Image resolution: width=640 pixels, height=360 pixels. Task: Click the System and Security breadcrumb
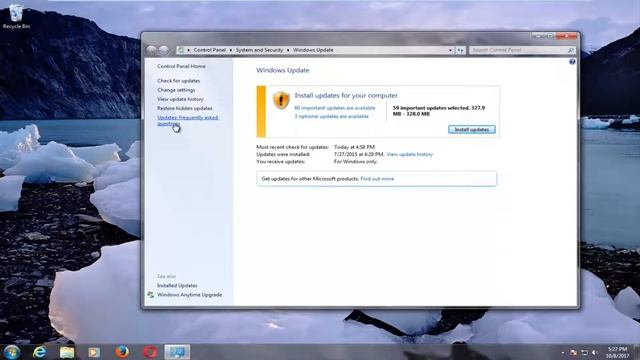tap(259, 50)
